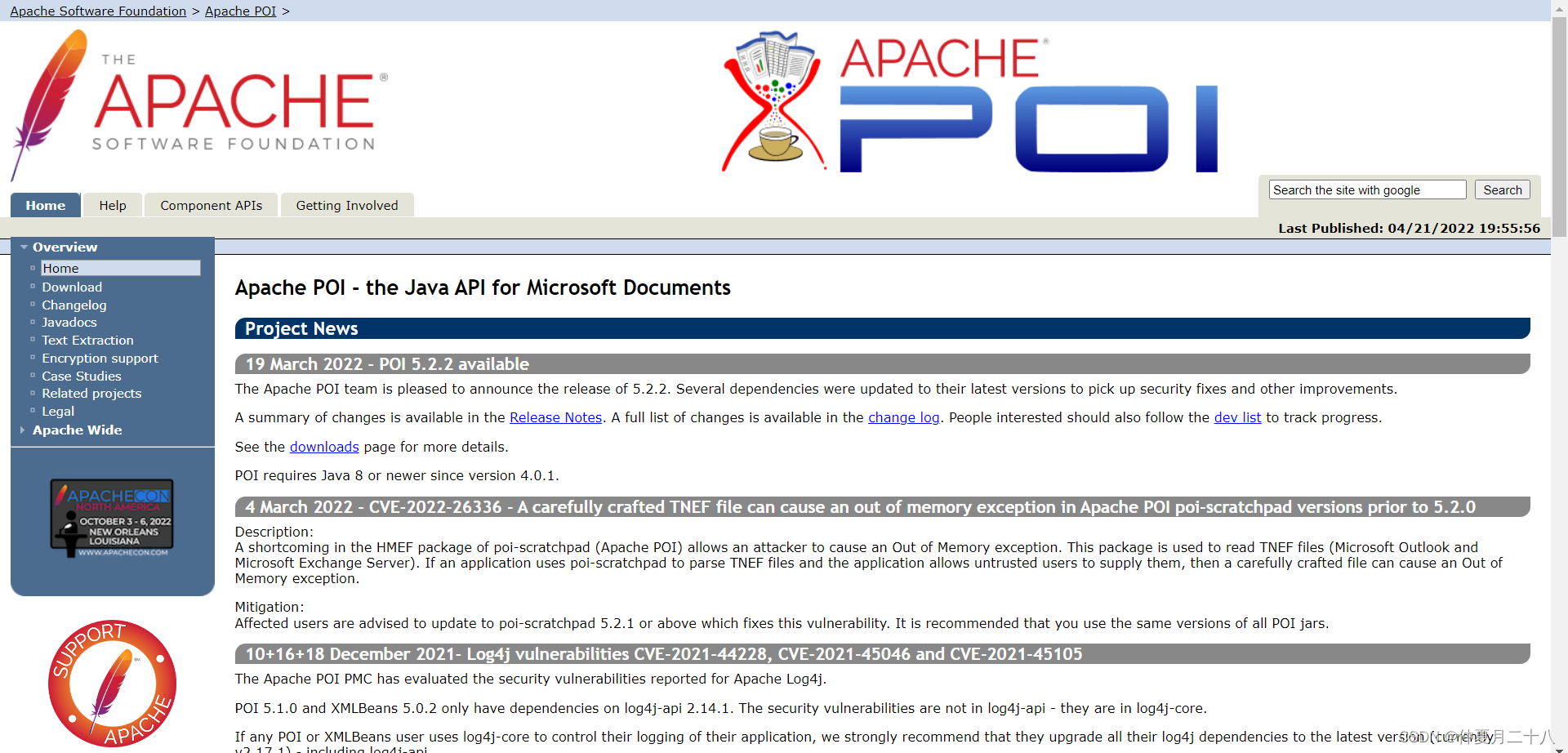Open Javadocs from the sidebar

pos(69,322)
